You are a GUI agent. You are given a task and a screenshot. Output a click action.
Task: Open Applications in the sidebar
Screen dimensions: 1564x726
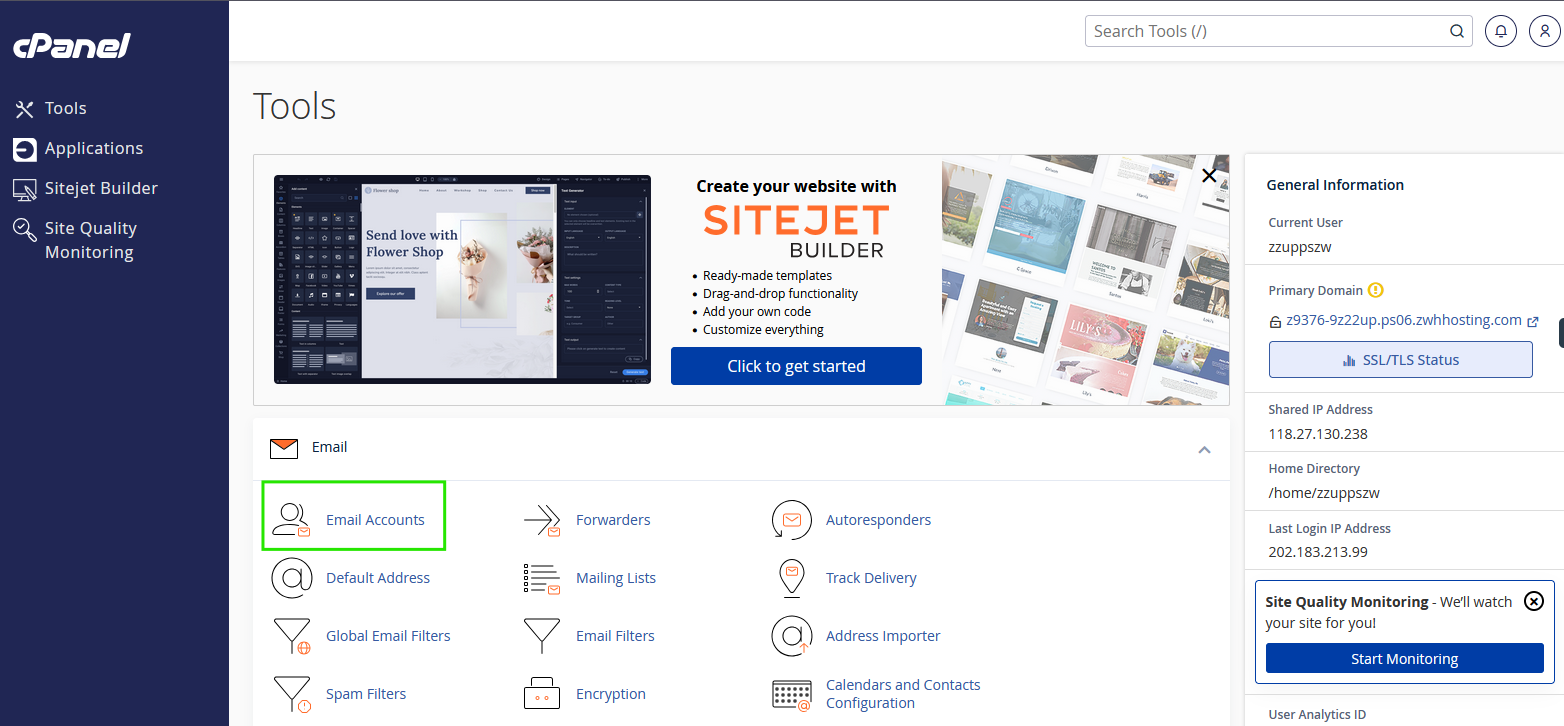pos(94,148)
